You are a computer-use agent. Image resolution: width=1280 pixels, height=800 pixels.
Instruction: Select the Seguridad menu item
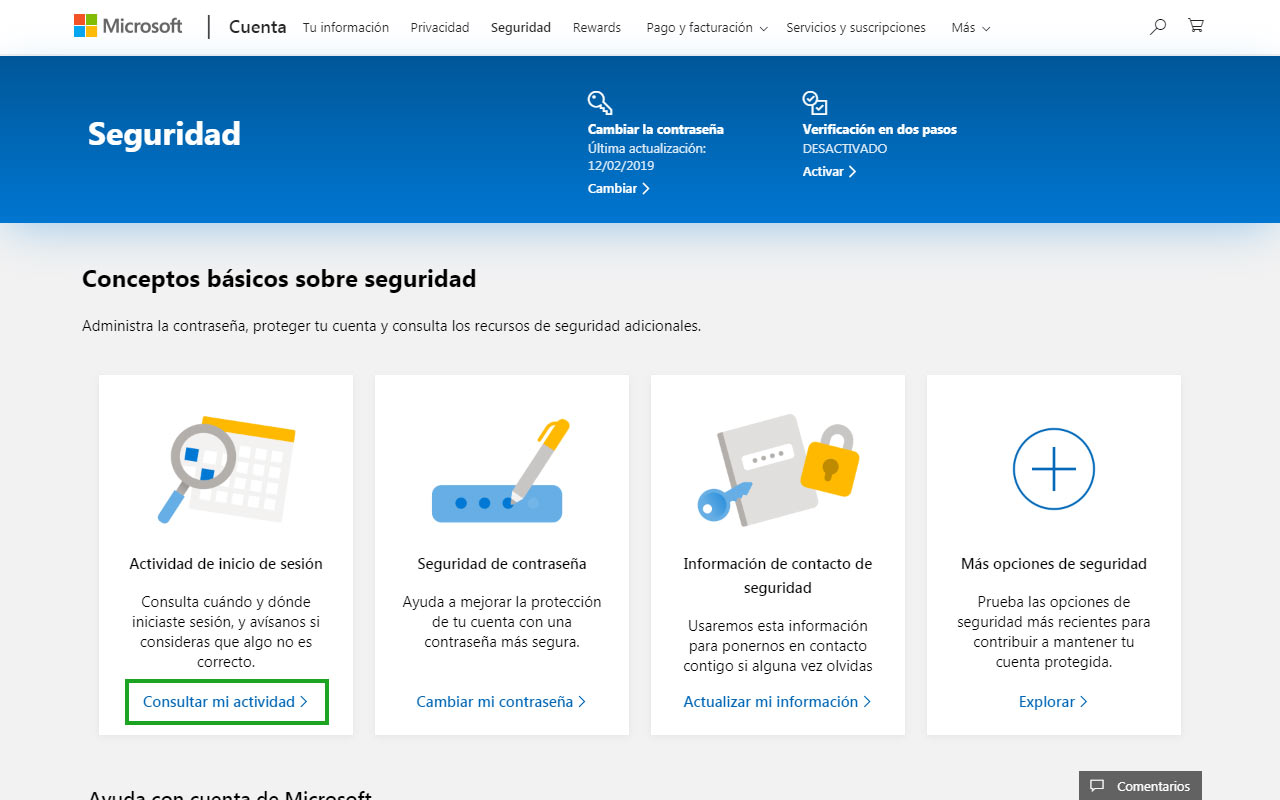coord(521,28)
